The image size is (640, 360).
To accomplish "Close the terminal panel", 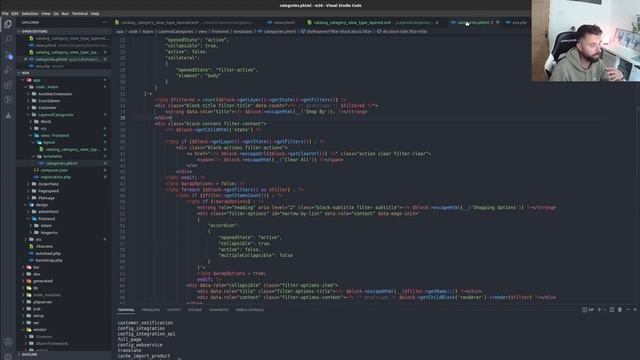I will tap(635, 310).
